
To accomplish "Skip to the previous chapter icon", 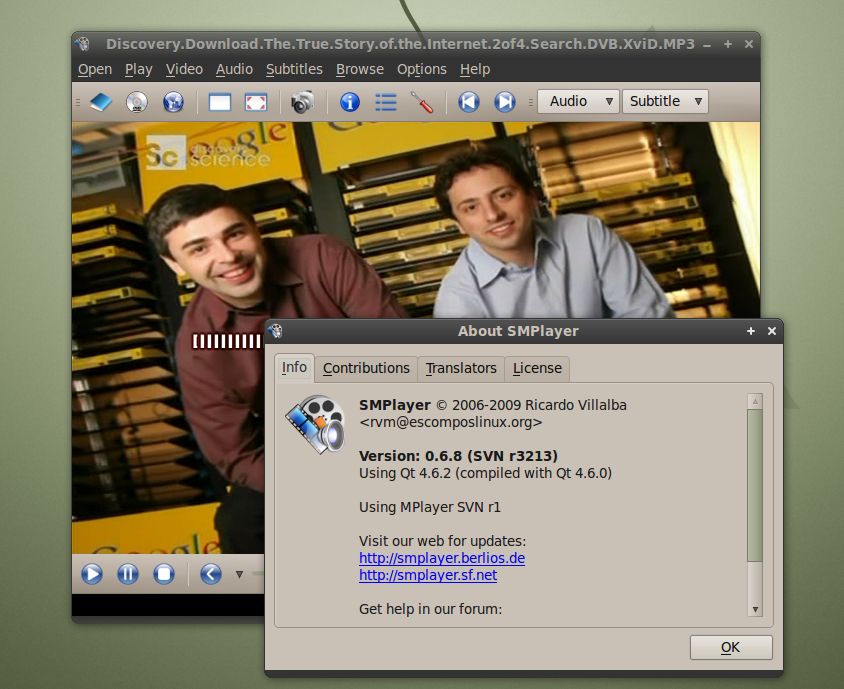I will (468, 102).
